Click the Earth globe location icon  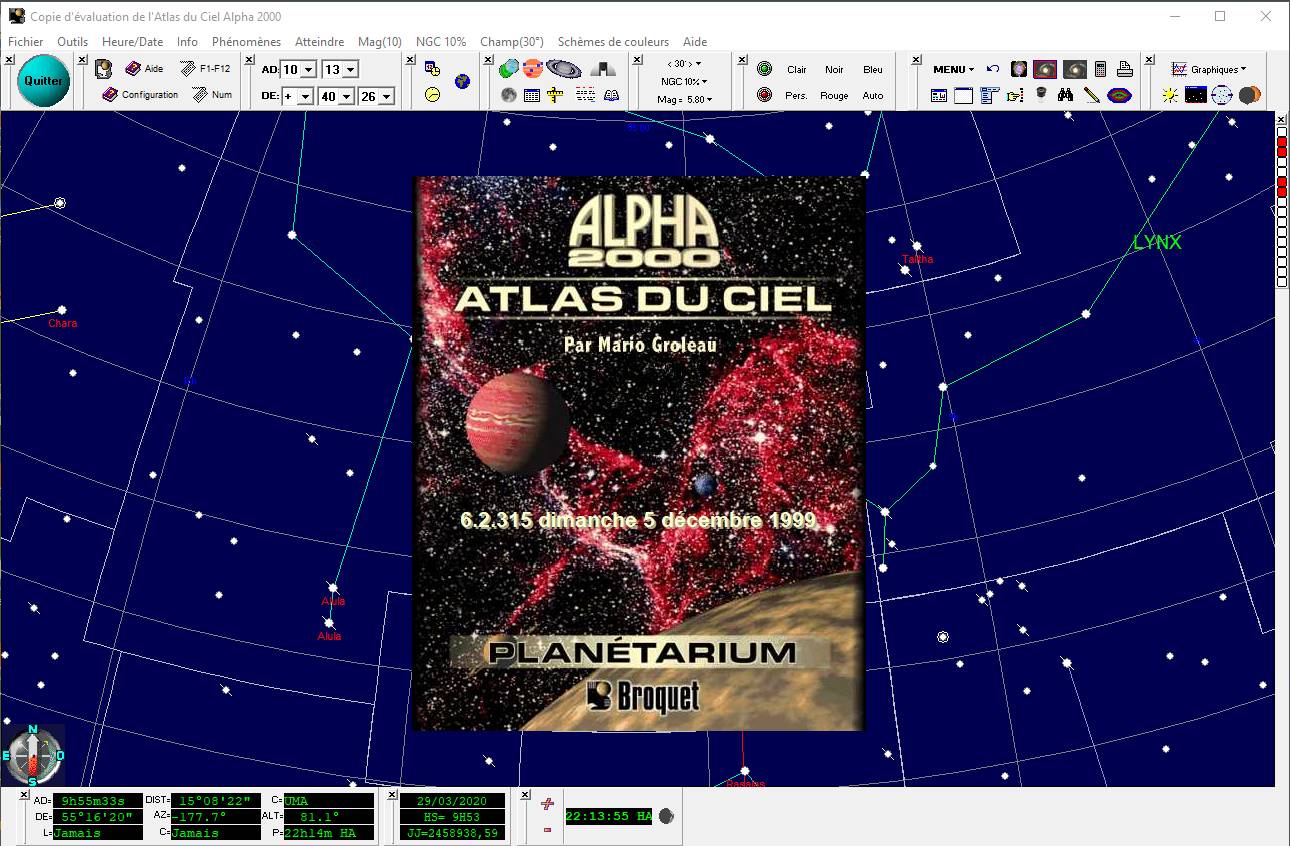click(x=462, y=82)
